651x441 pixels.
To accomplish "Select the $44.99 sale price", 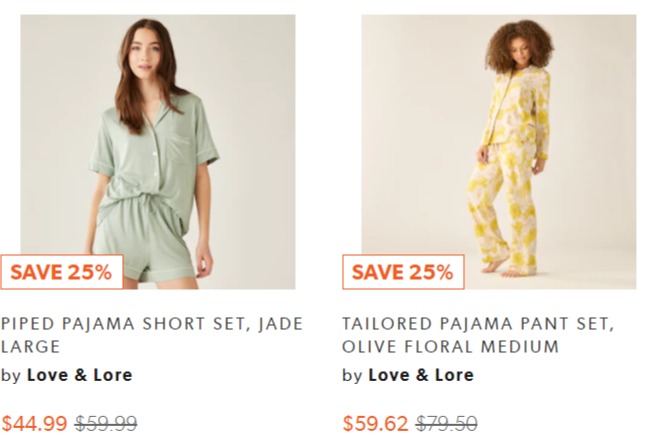I will point(34,424).
